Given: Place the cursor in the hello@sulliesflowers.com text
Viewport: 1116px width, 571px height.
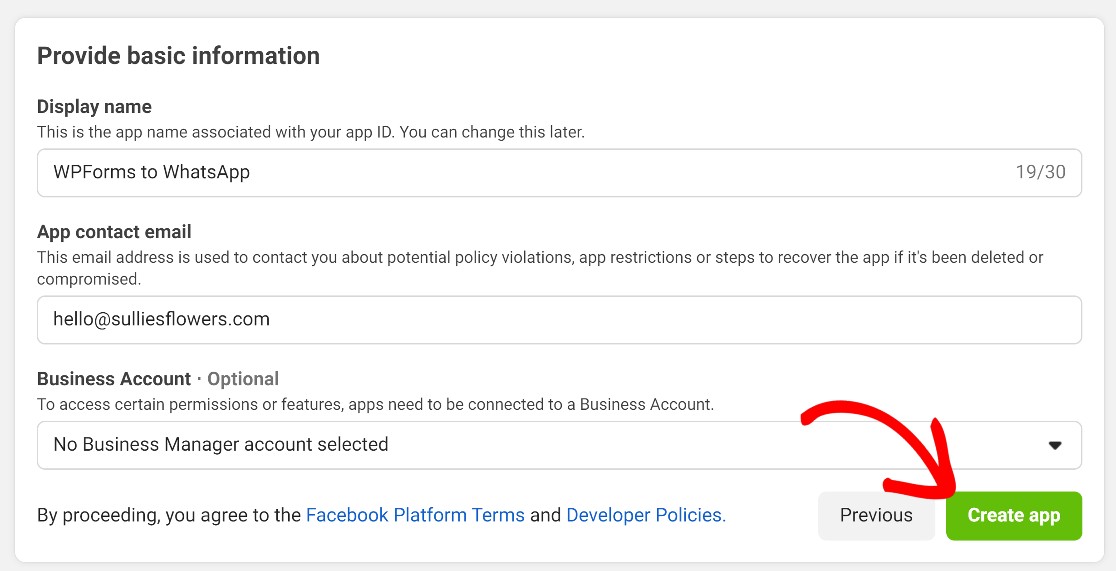Looking at the screenshot, I should click(162, 319).
